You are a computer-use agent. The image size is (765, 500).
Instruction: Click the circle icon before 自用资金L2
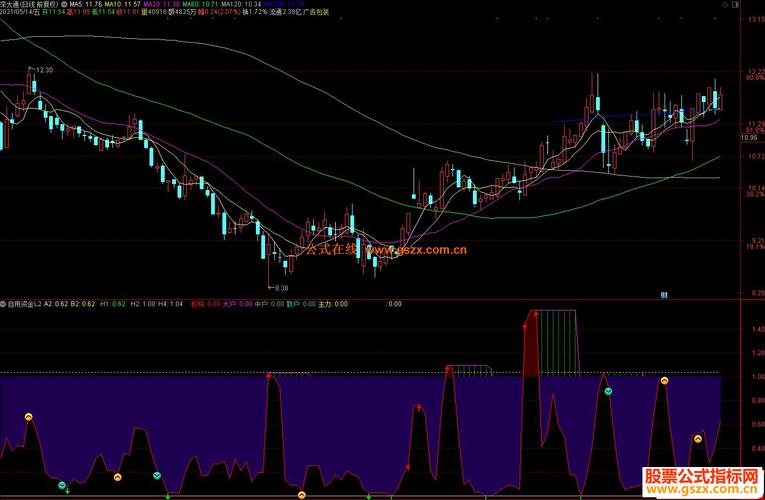click(x=4, y=303)
